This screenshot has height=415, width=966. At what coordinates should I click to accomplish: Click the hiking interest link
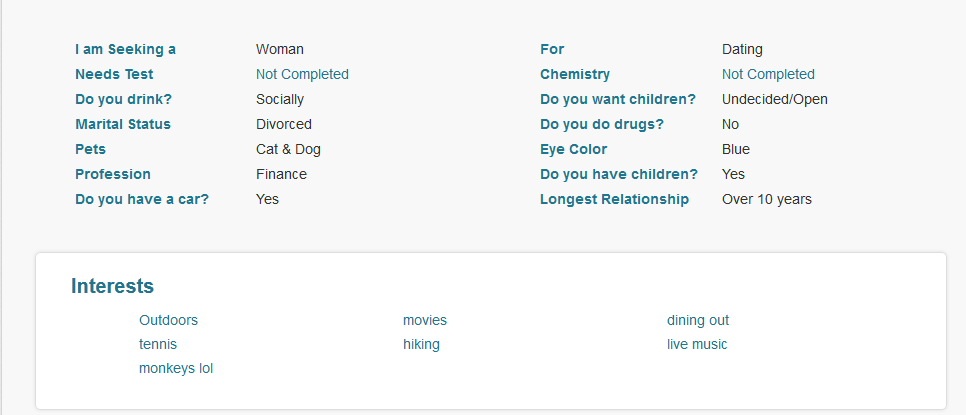(x=421, y=344)
